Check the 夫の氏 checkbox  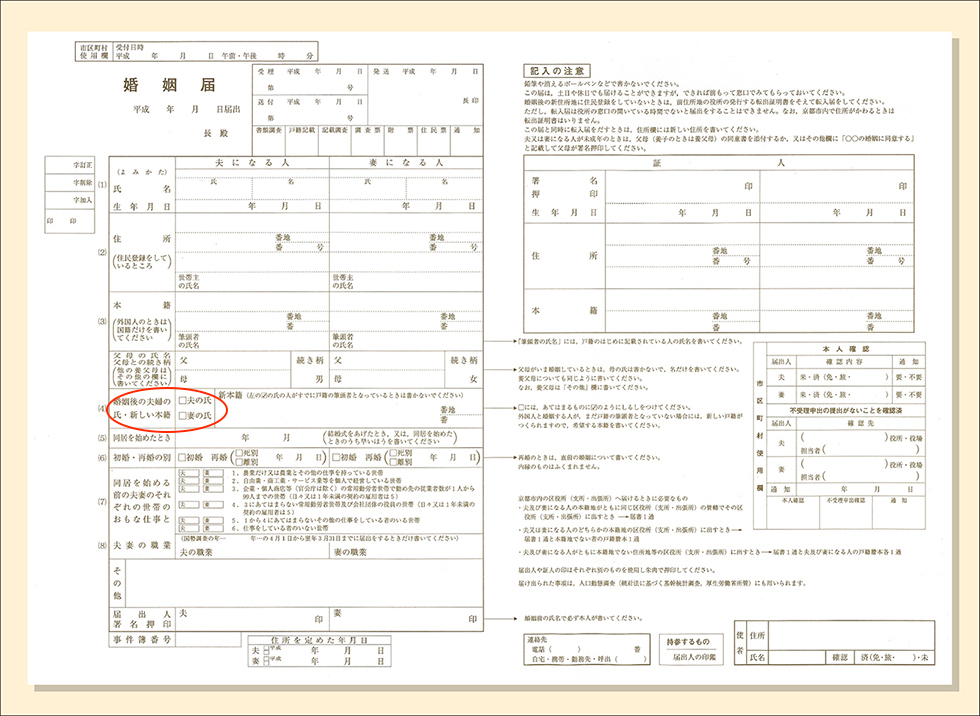pos(182,401)
